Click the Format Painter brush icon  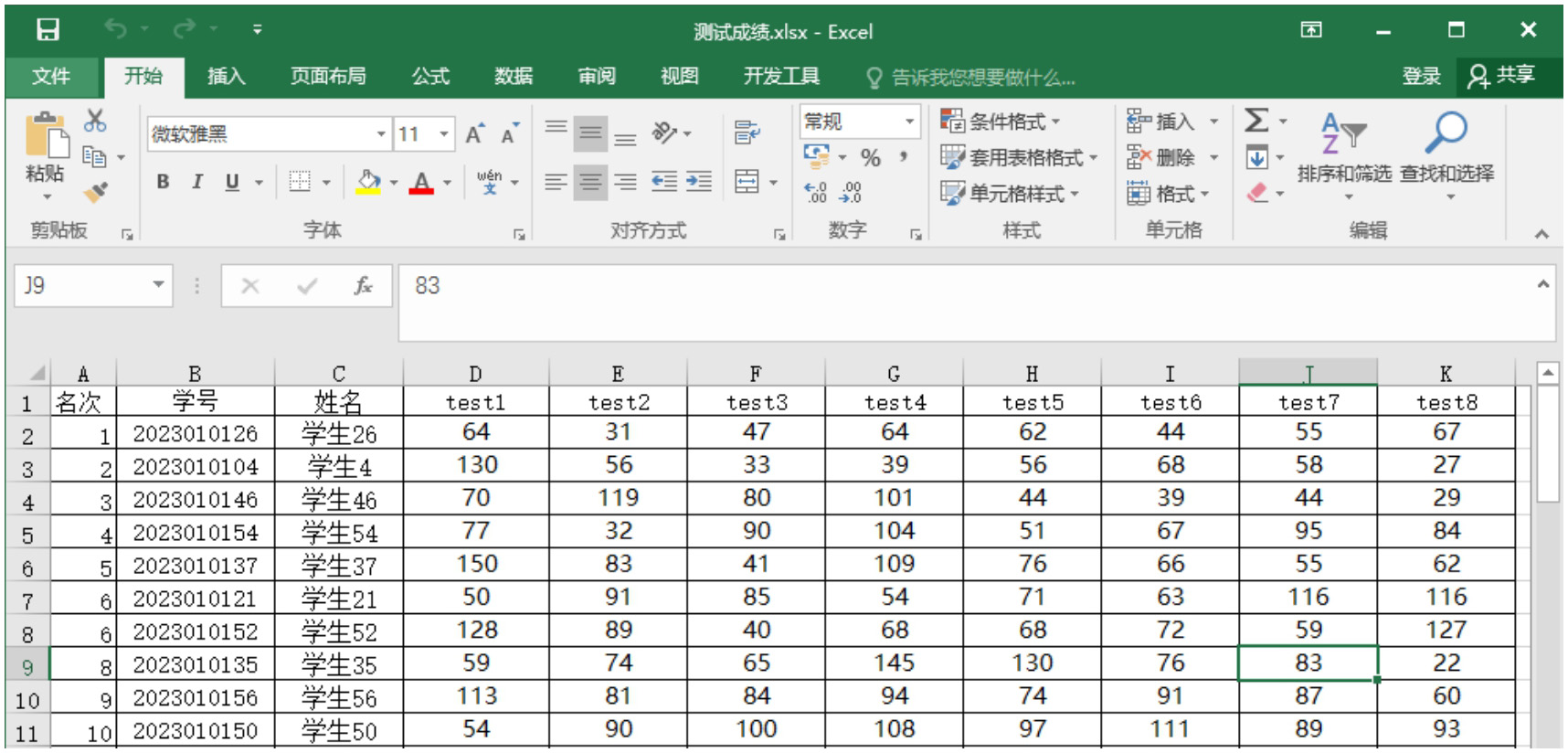coord(95,192)
